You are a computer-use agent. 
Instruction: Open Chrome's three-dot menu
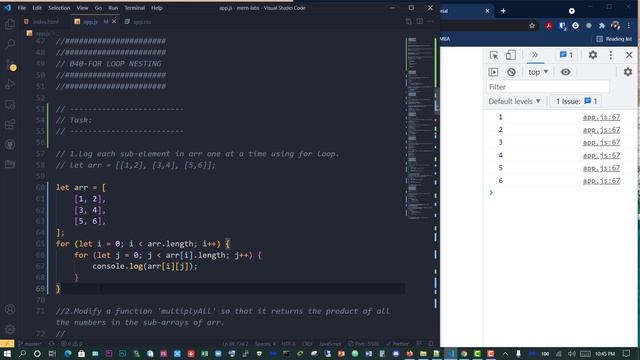[x=629, y=26]
